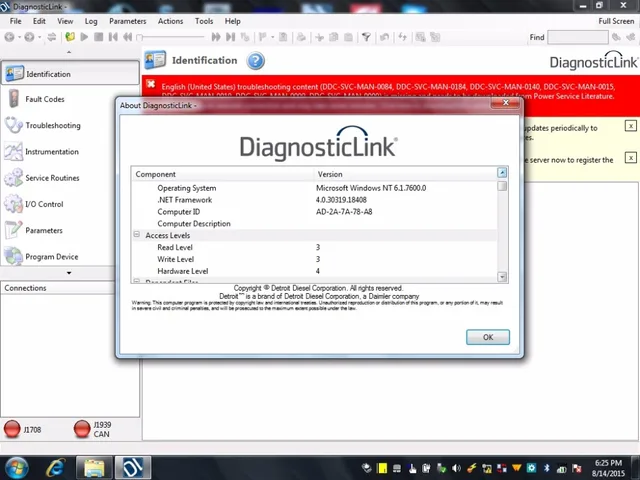This screenshot has width=640, height=480.
Task: Click in the Find input field
Action: [x=578, y=37]
